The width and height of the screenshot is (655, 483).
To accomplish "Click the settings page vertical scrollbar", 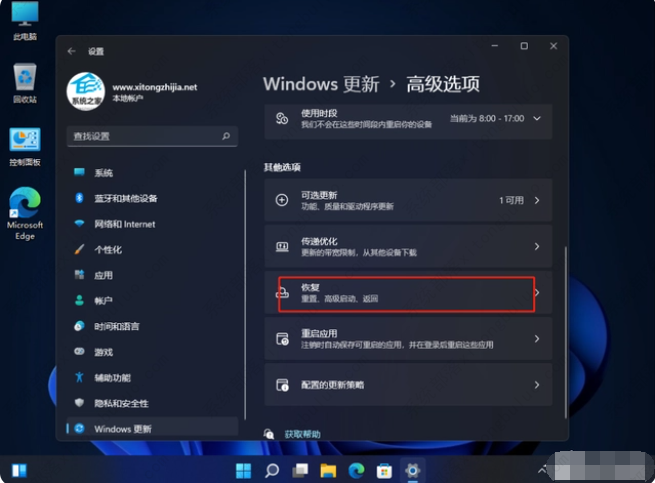I will click(x=566, y=300).
